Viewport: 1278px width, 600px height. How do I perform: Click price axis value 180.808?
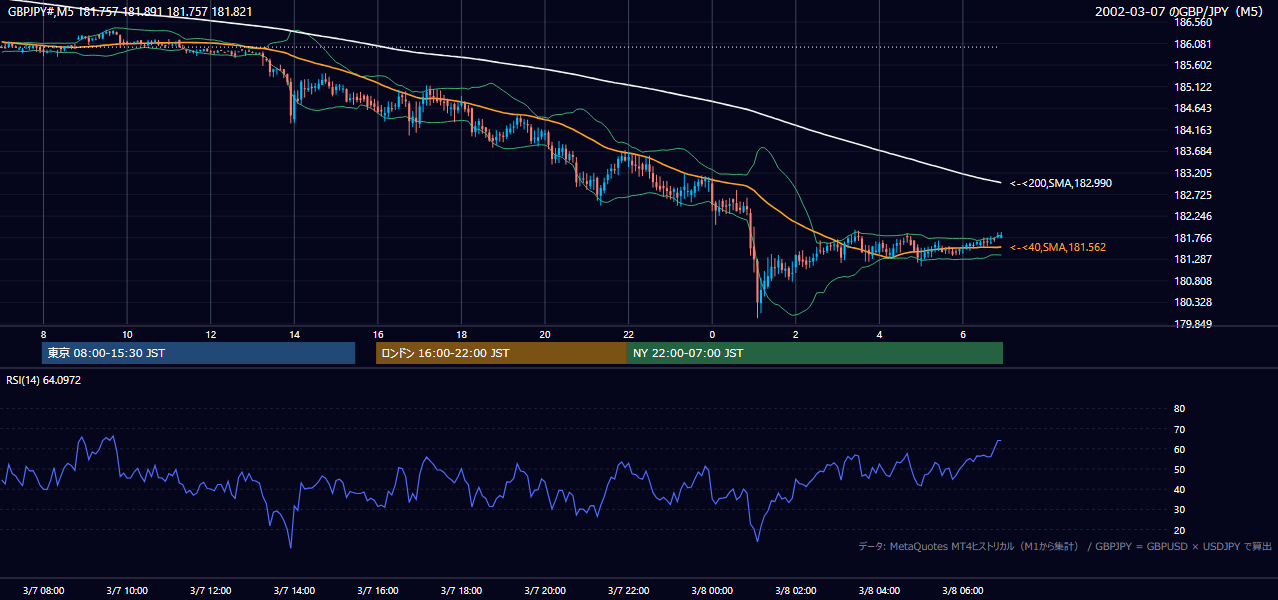pos(1192,281)
